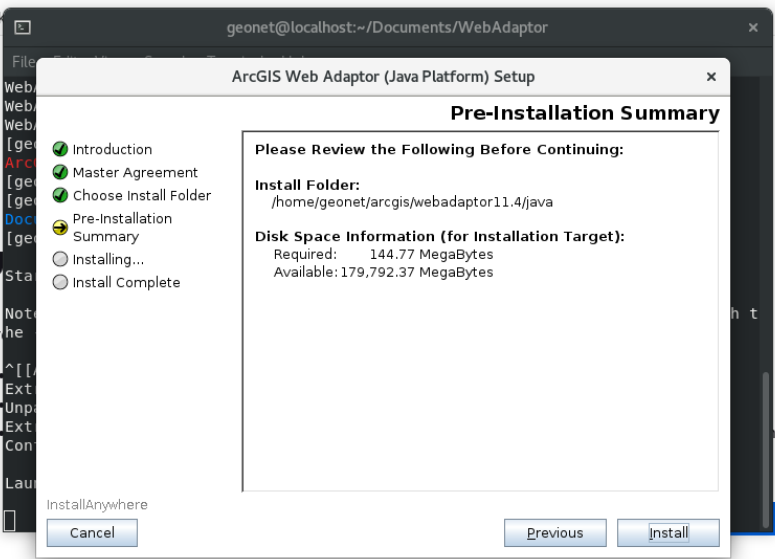The width and height of the screenshot is (775, 559).
Task: Click the yellow arrow icon for Pre-Installation Summary
Action: (x=60, y=227)
